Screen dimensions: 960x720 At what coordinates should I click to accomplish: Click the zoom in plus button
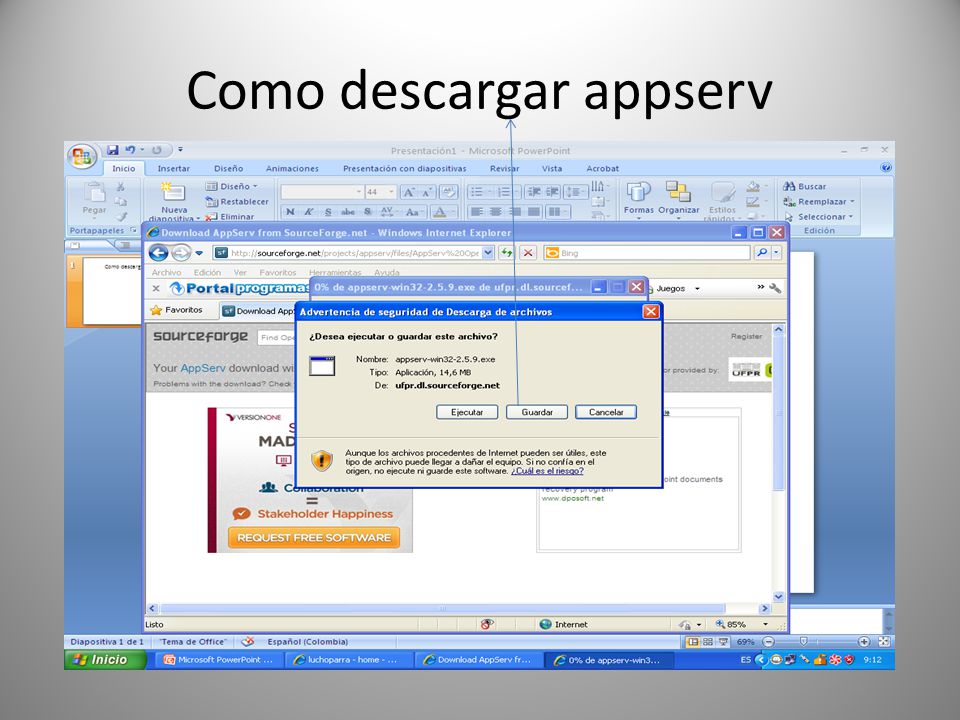click(x=864, y=641)
